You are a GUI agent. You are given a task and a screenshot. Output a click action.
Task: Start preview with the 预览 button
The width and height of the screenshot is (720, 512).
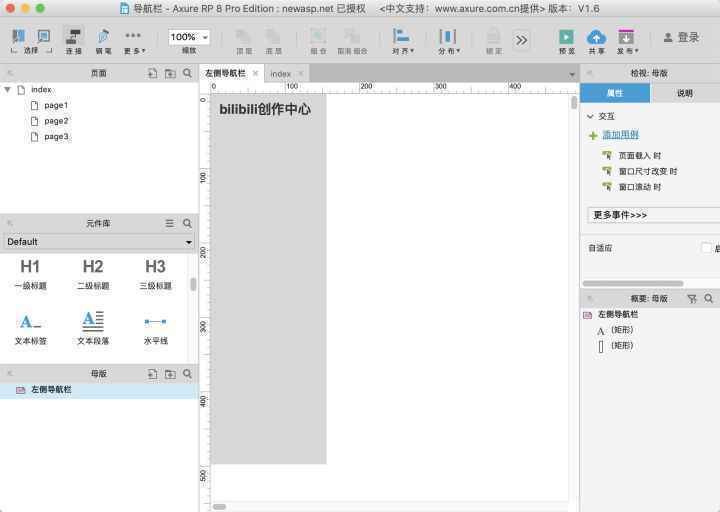(x=567, y=40)
